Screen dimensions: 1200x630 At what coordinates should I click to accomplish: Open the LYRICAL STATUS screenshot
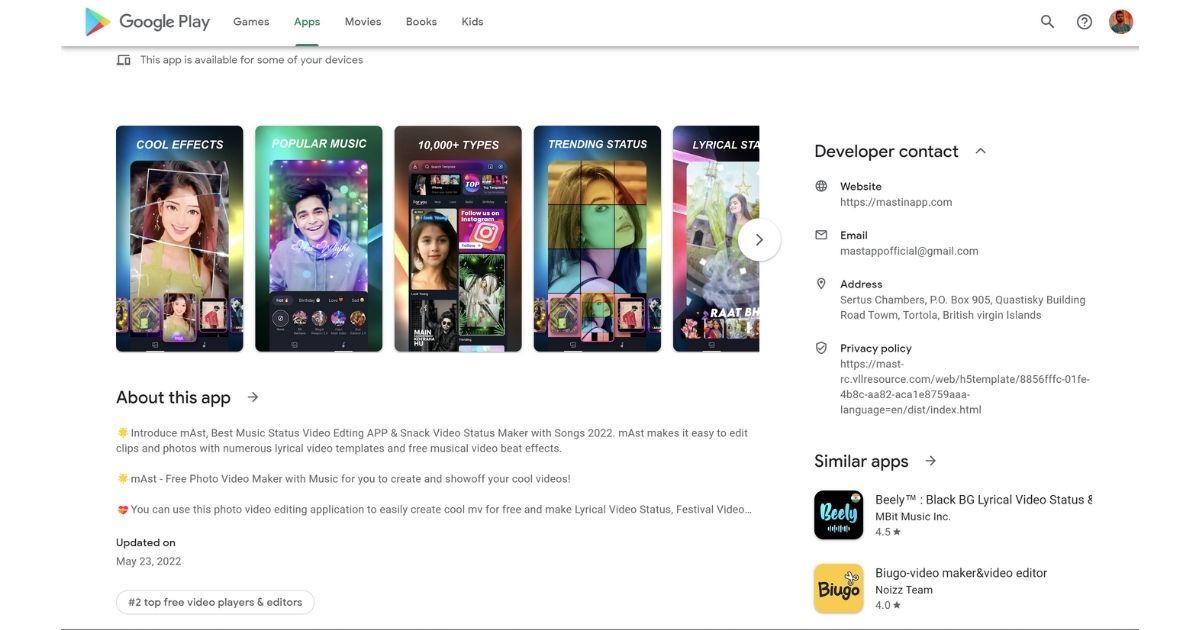click(716, 239)
